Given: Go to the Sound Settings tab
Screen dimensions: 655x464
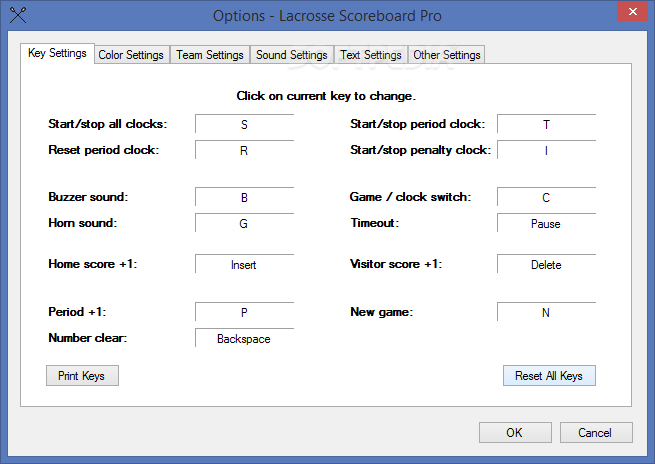Looking at the screenshot, I should click(x=292, y=55).
